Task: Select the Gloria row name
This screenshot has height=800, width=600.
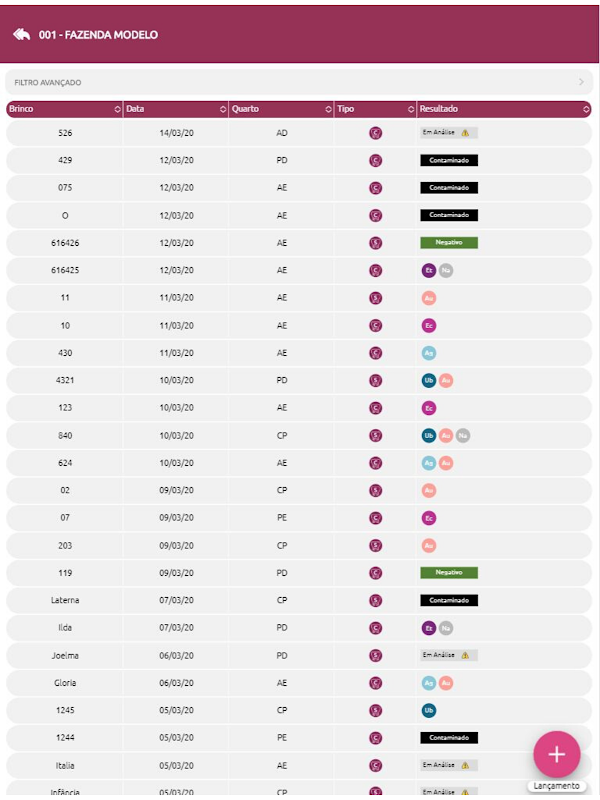Action: pyautogui.click(x=65, y=683)
